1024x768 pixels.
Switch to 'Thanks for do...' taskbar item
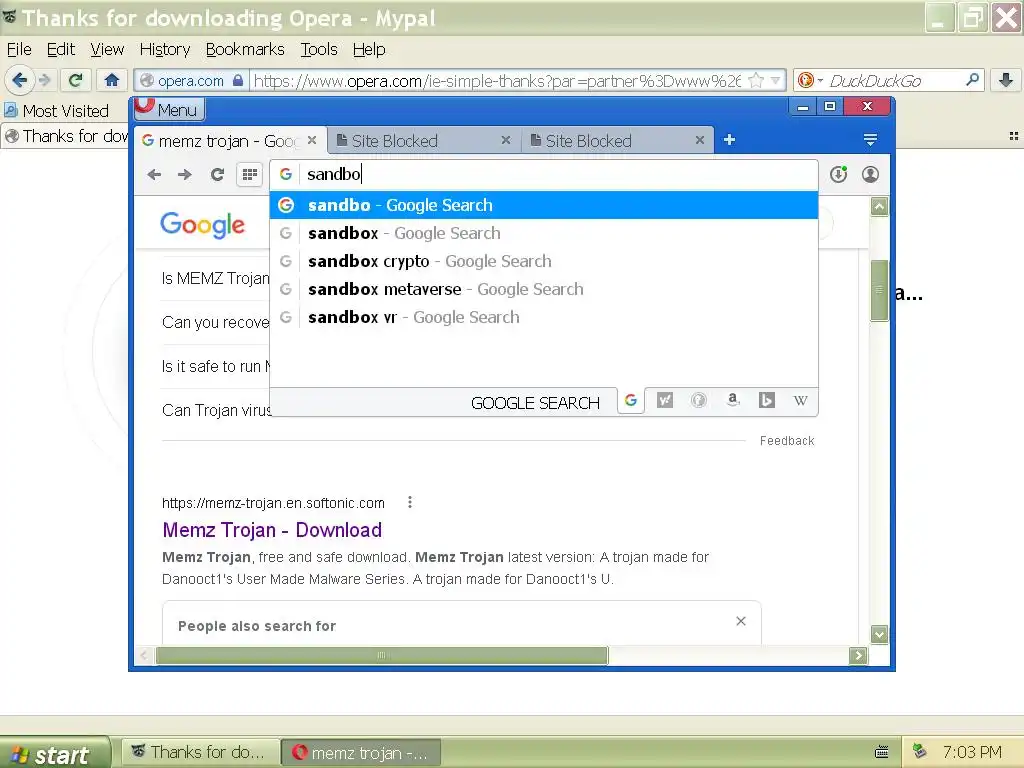tap(198, 753)
